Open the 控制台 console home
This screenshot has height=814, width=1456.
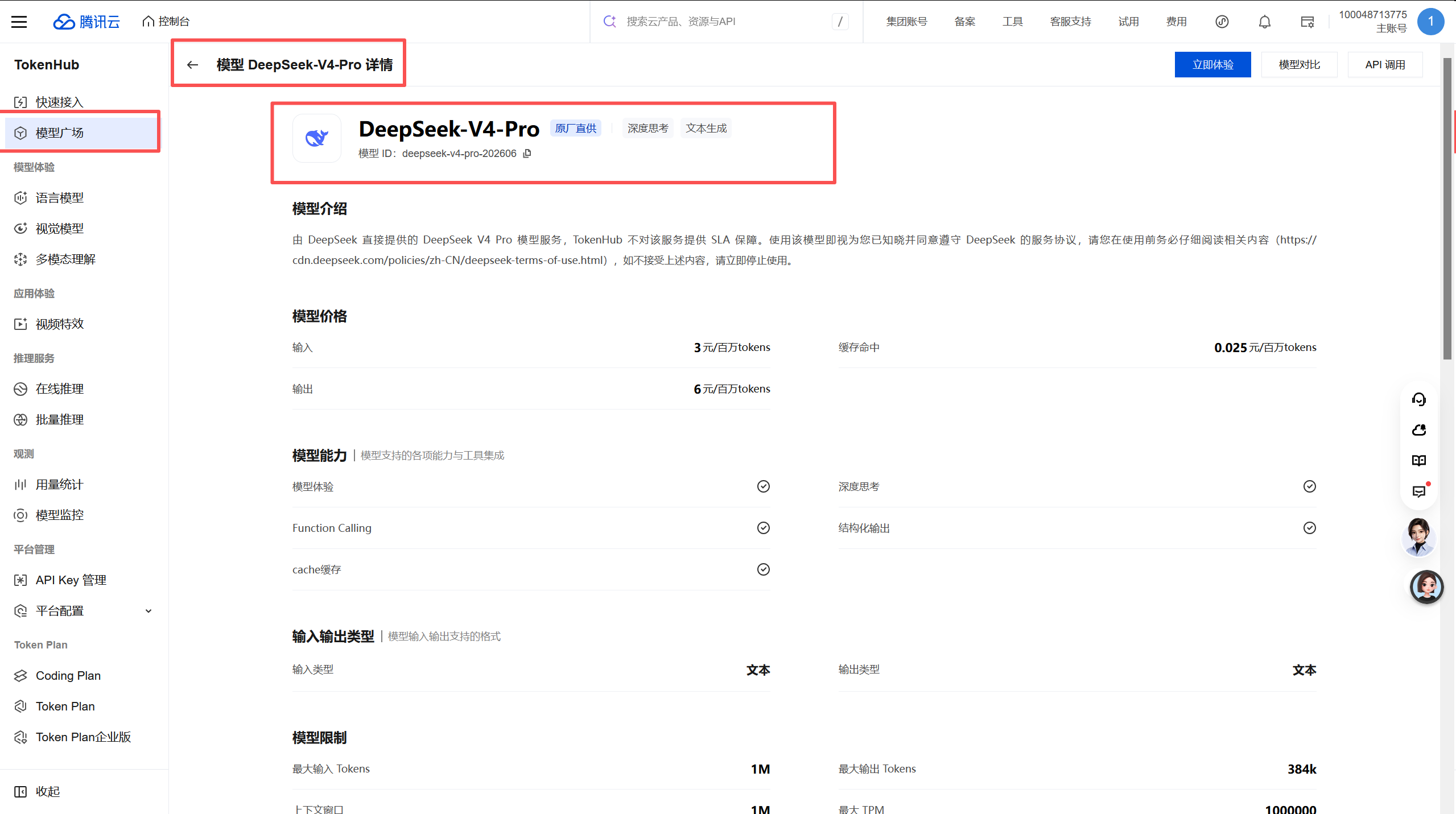click(x=166, y=22)
